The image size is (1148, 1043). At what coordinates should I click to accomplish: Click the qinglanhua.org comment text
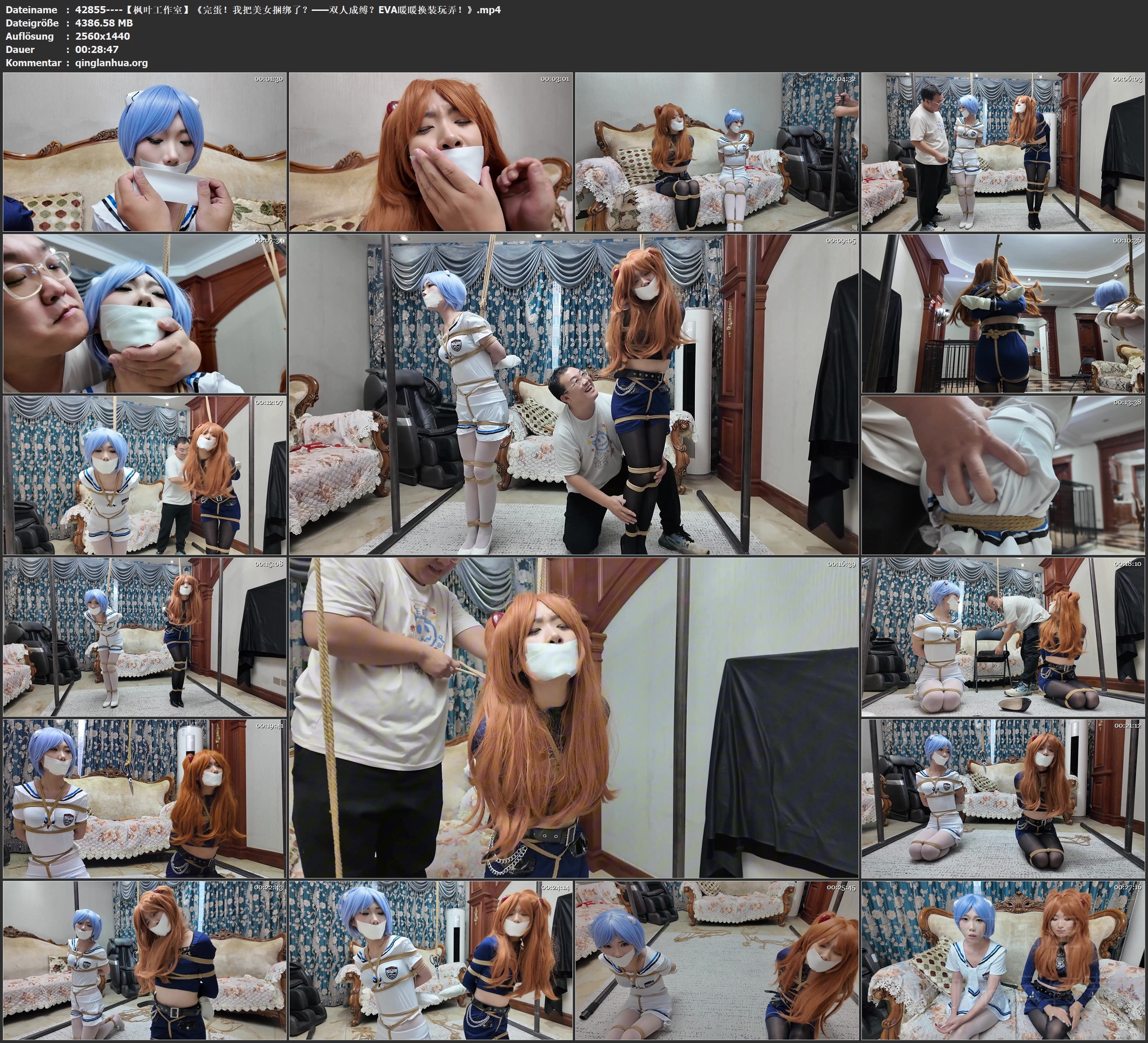[111, 63]
